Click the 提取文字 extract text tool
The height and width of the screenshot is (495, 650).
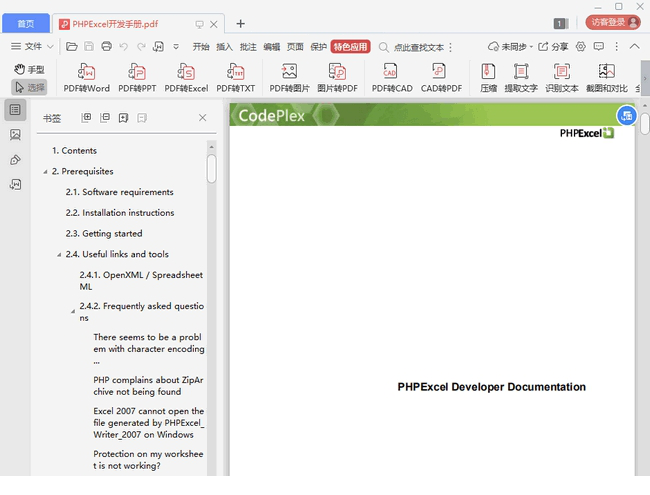(x=521, y=78)
